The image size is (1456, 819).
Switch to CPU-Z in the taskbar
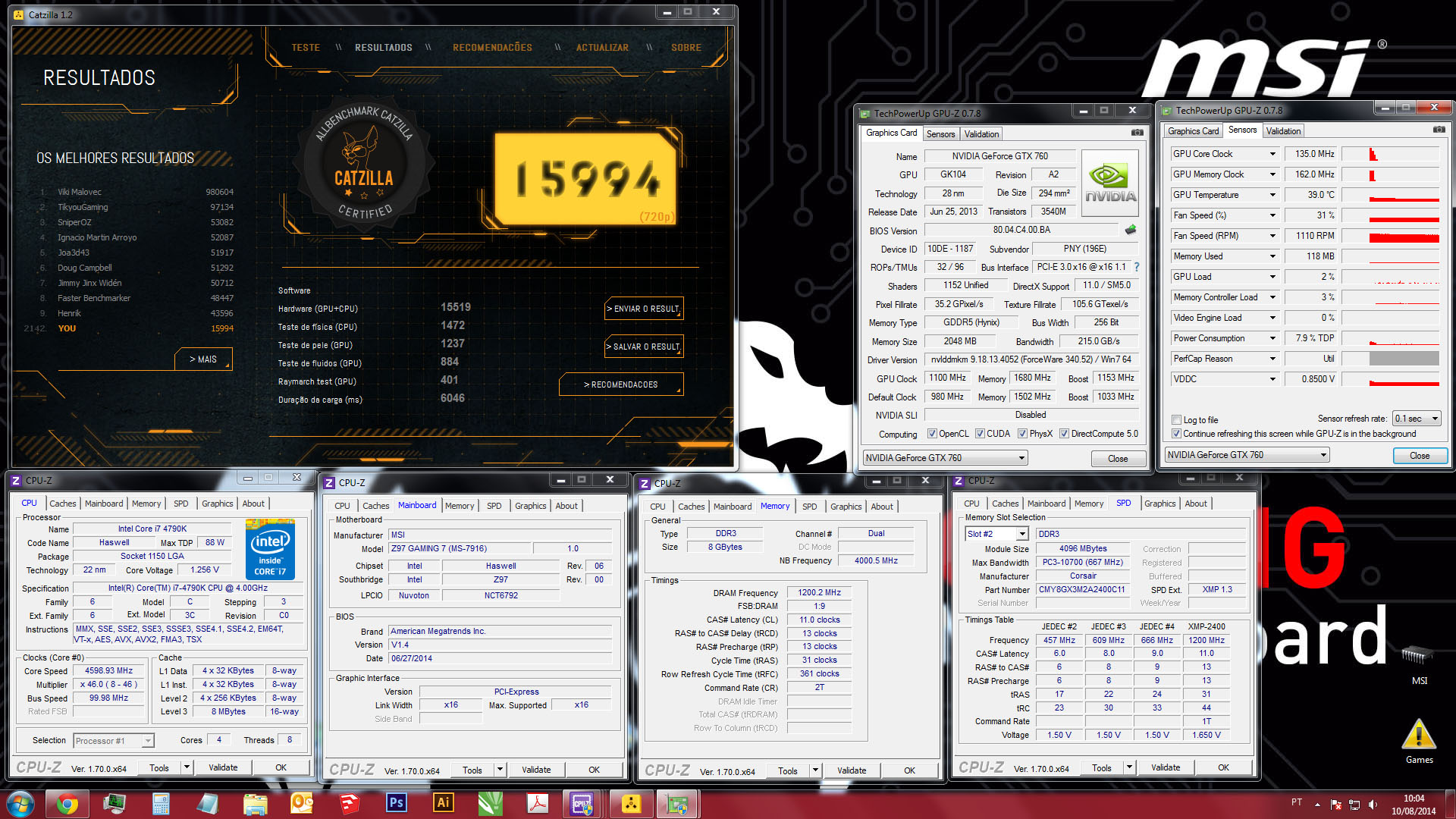[x=582, y=803]
